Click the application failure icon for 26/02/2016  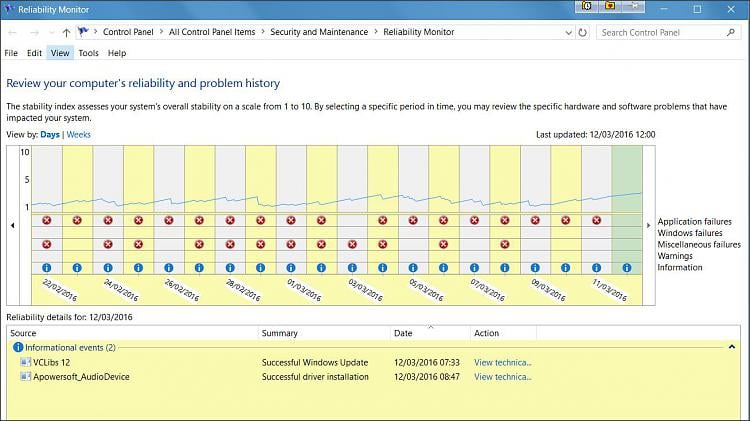pos(168,220)
